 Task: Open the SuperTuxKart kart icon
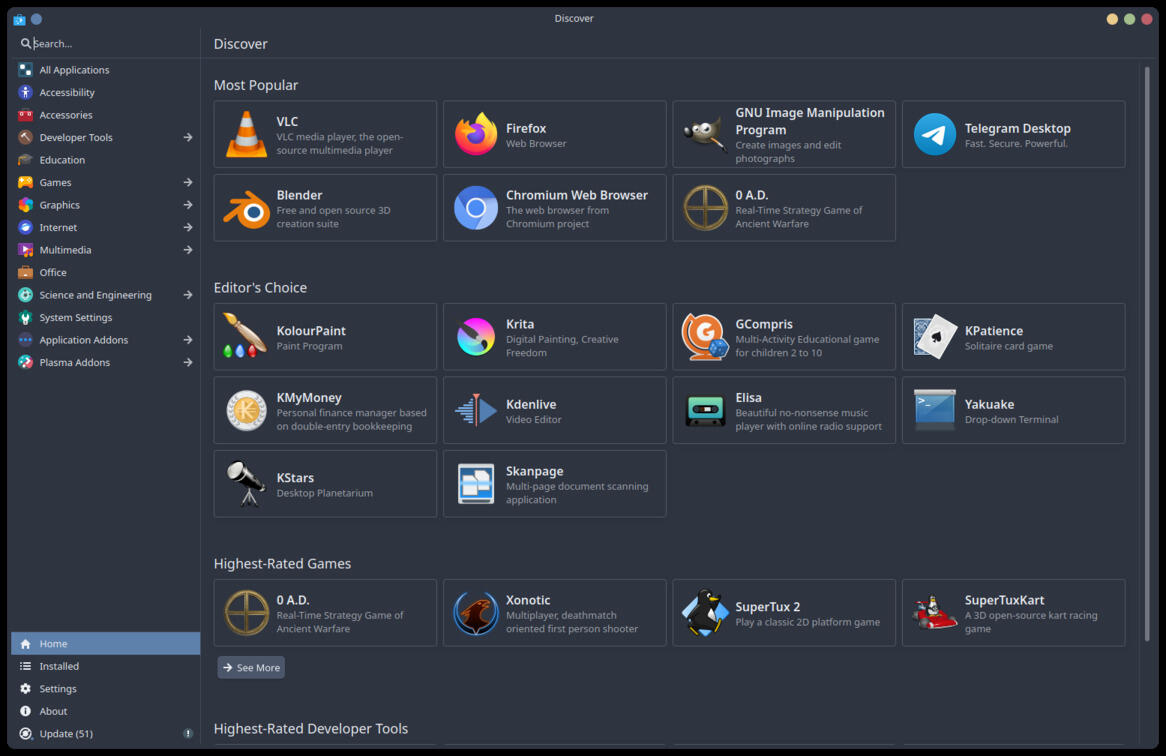pos(935,613)
